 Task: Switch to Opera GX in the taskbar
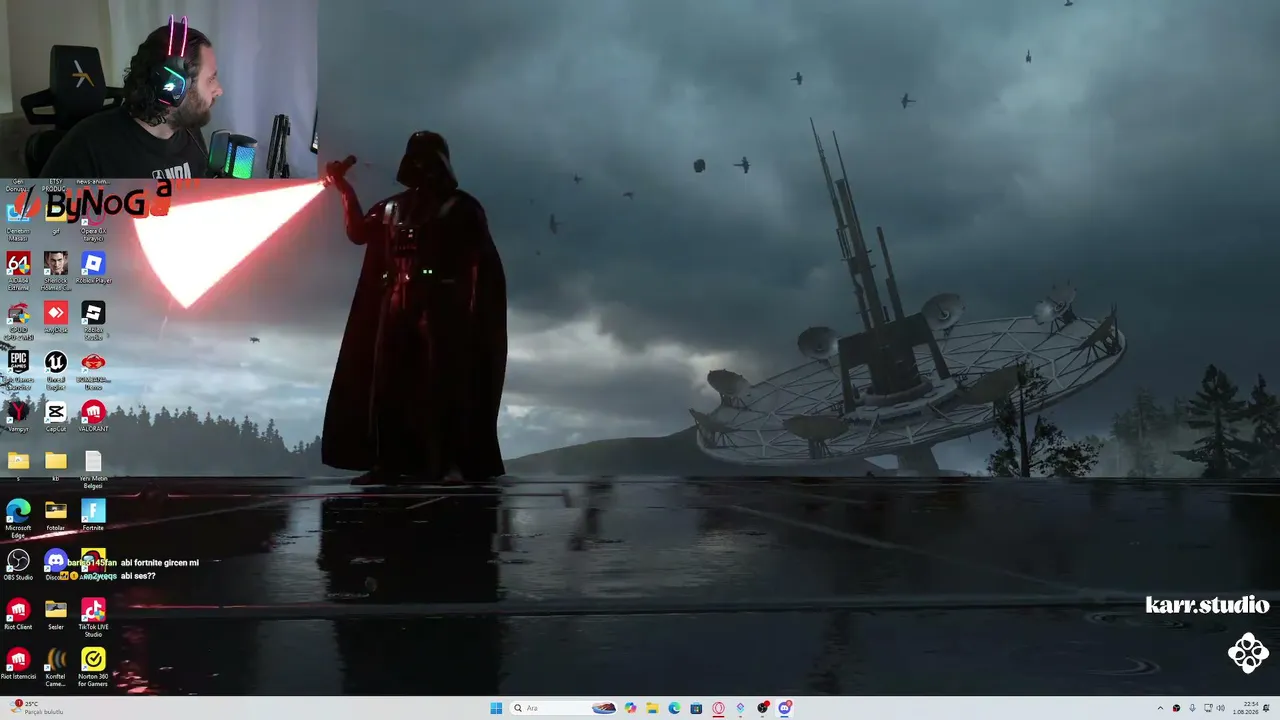718,708
